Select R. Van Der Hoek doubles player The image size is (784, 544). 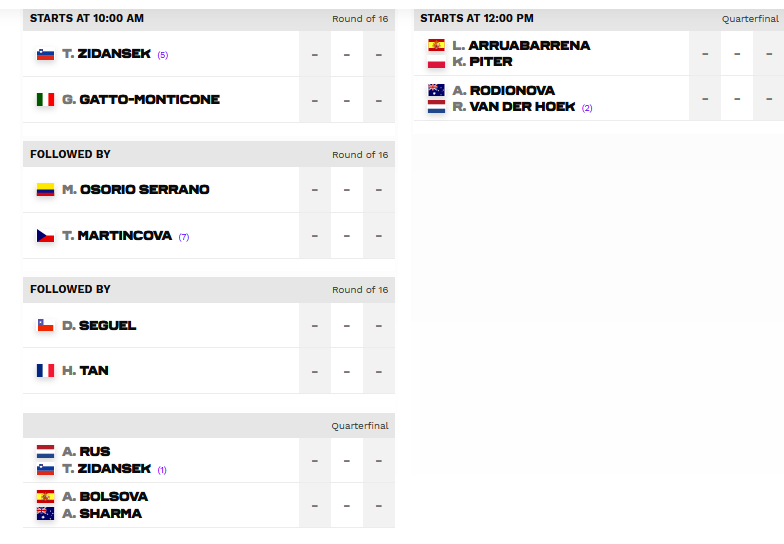[514, 107]
